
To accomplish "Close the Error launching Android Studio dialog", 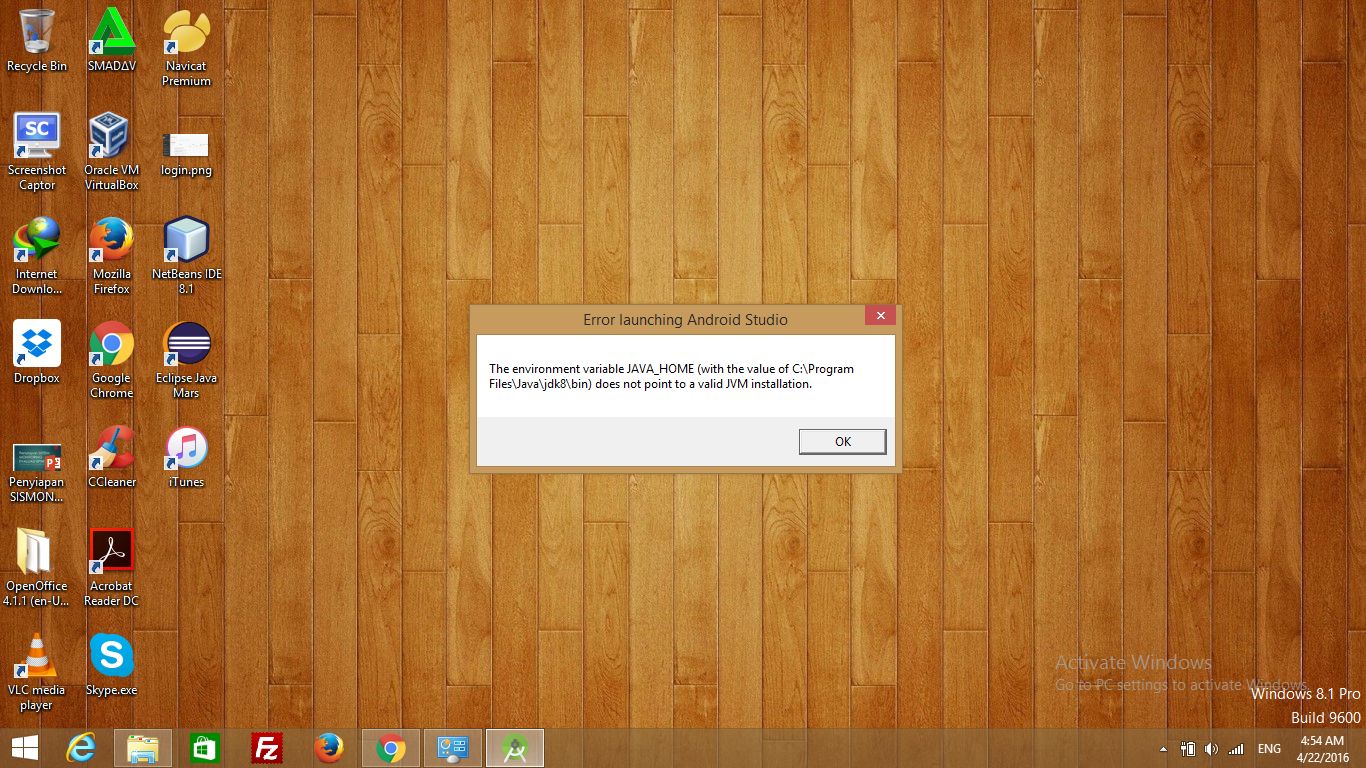I will [x=880, y=316].
